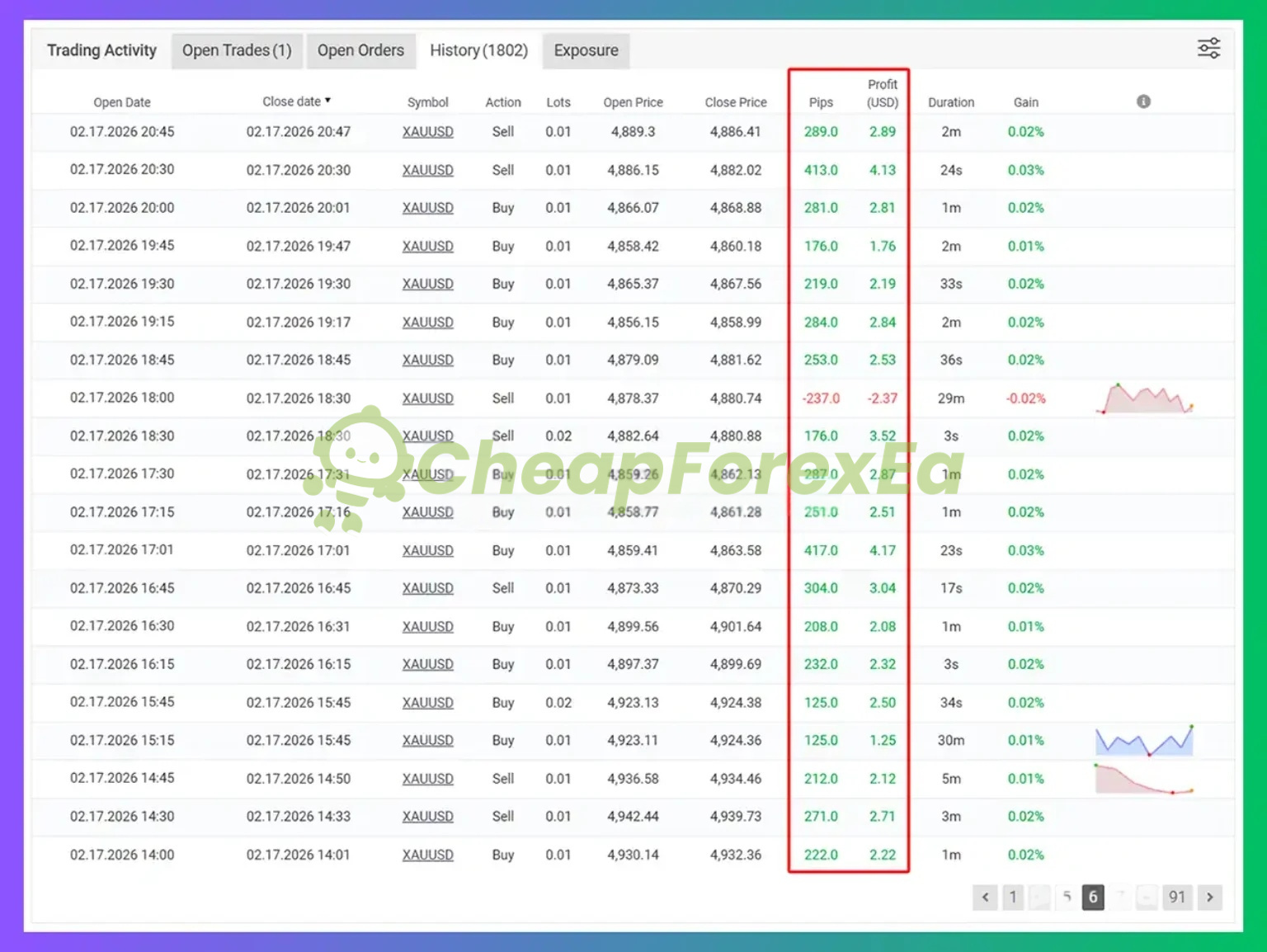This screenshot has width=1267, height=952.
Task: Sort by Action column header
Action: [x=503, y=102]
